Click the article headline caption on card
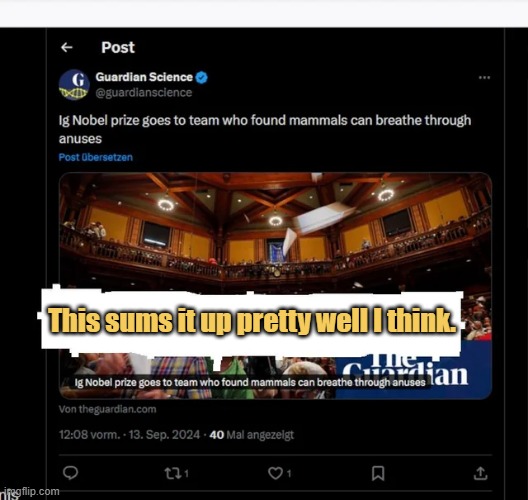Viewport: 528px width, 500px height. (250, 382)
